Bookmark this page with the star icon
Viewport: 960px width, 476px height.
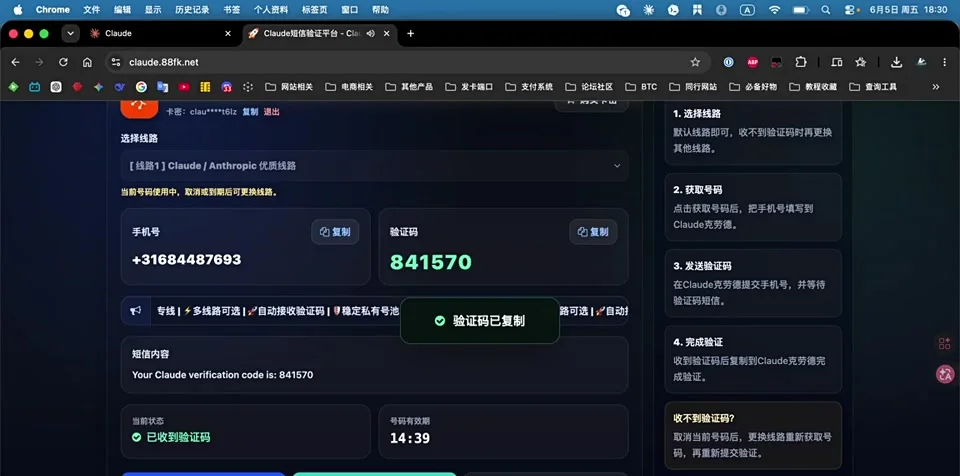coord(695,62)
